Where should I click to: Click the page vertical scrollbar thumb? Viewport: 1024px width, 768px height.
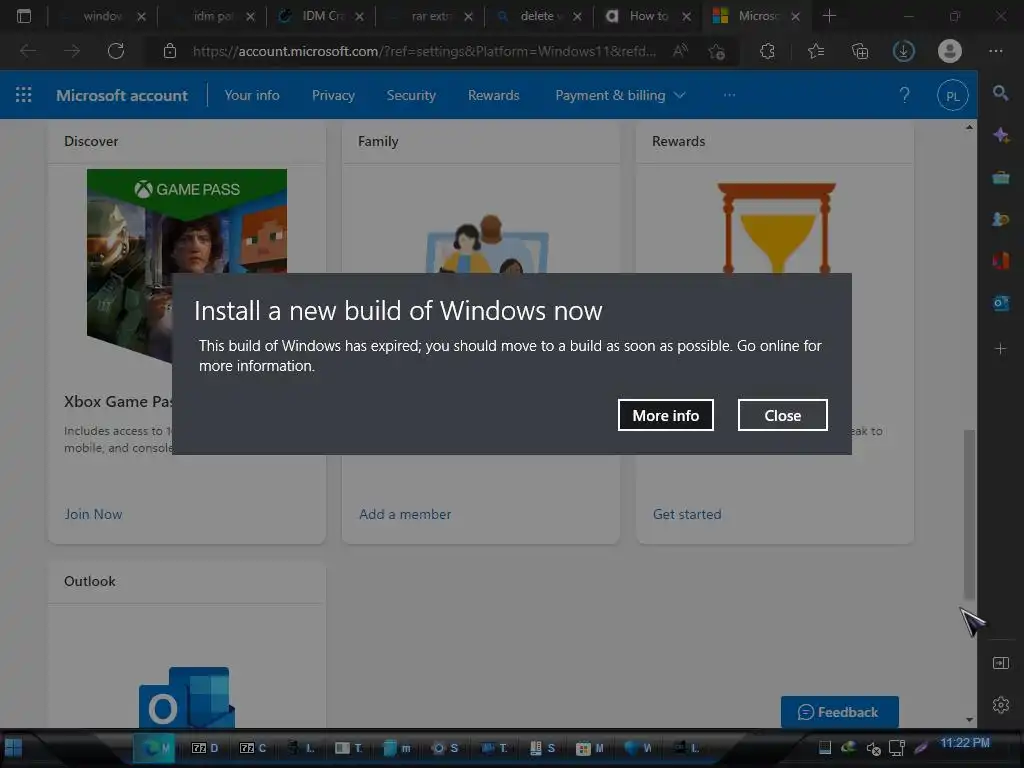click(969, 513)
